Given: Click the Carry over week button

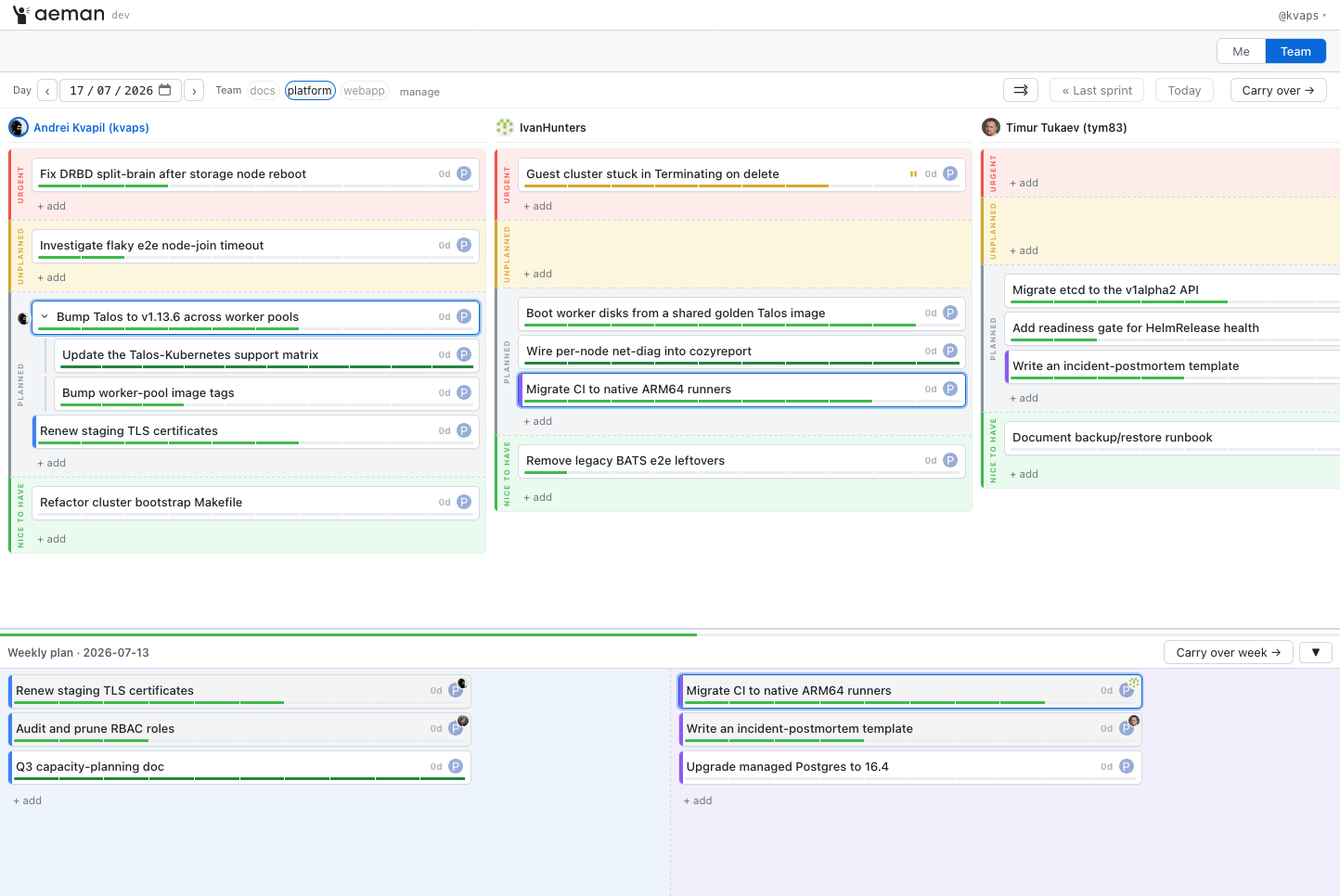Looking at the screenshot, I should point(1228,652).
